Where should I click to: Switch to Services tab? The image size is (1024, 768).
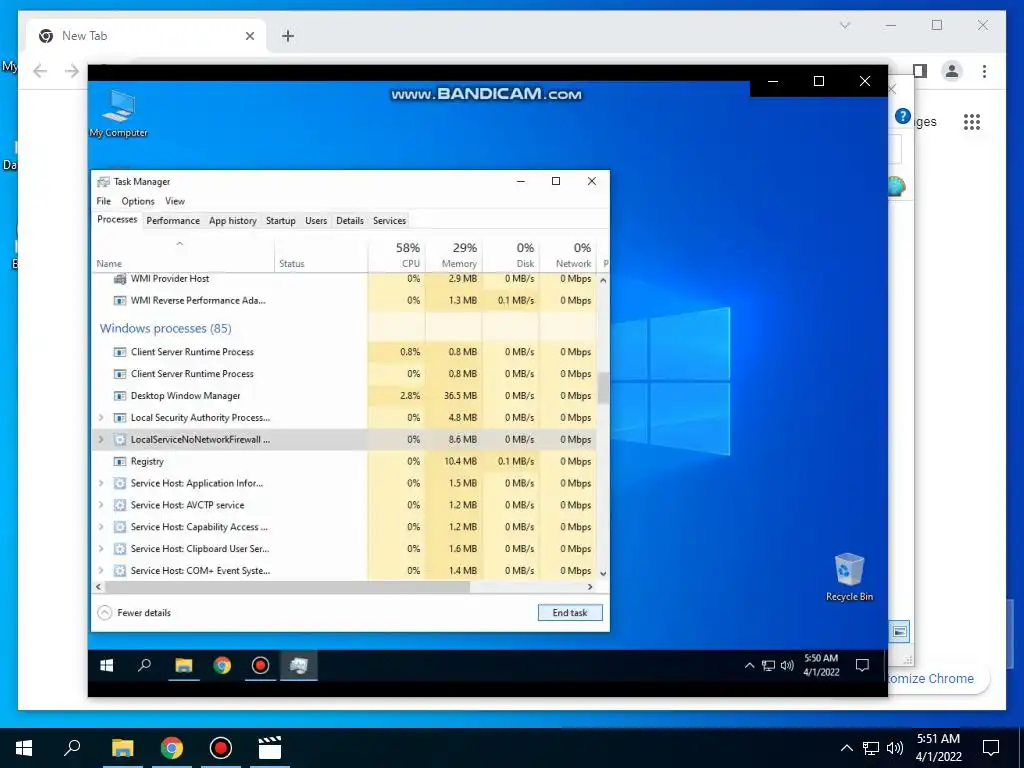pos(389,221)
